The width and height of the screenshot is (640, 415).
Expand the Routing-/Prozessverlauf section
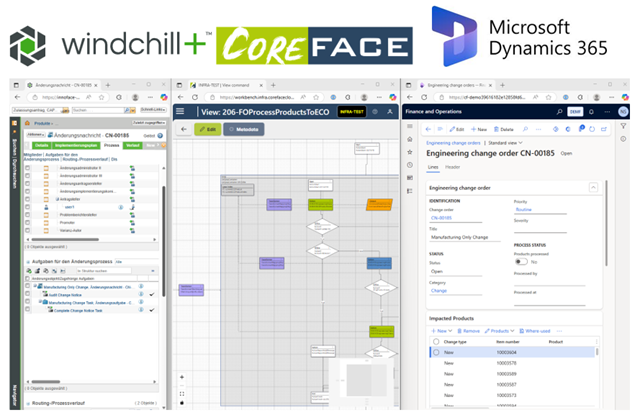point(28,404)
